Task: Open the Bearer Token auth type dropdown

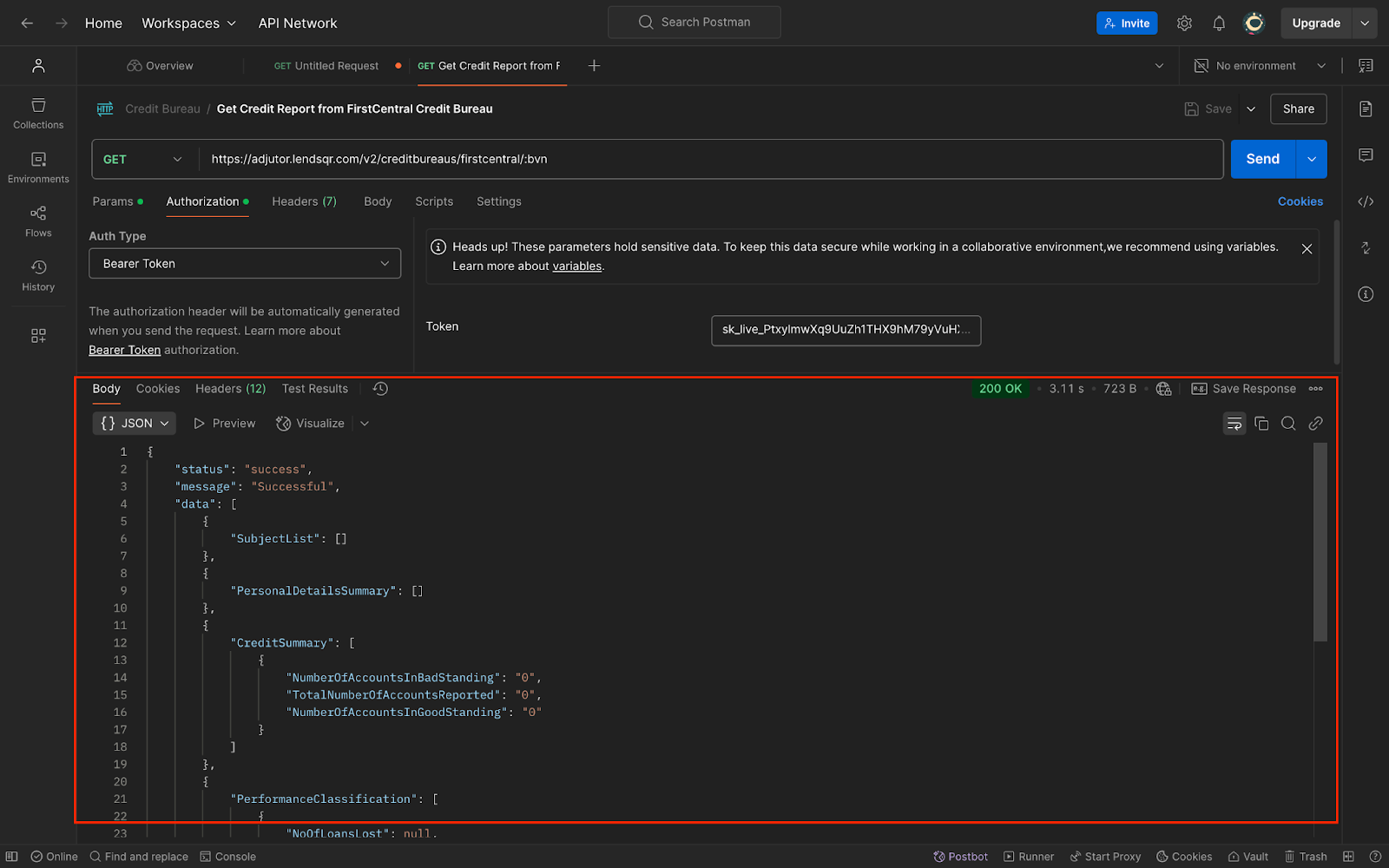Action: click(245, 264)
